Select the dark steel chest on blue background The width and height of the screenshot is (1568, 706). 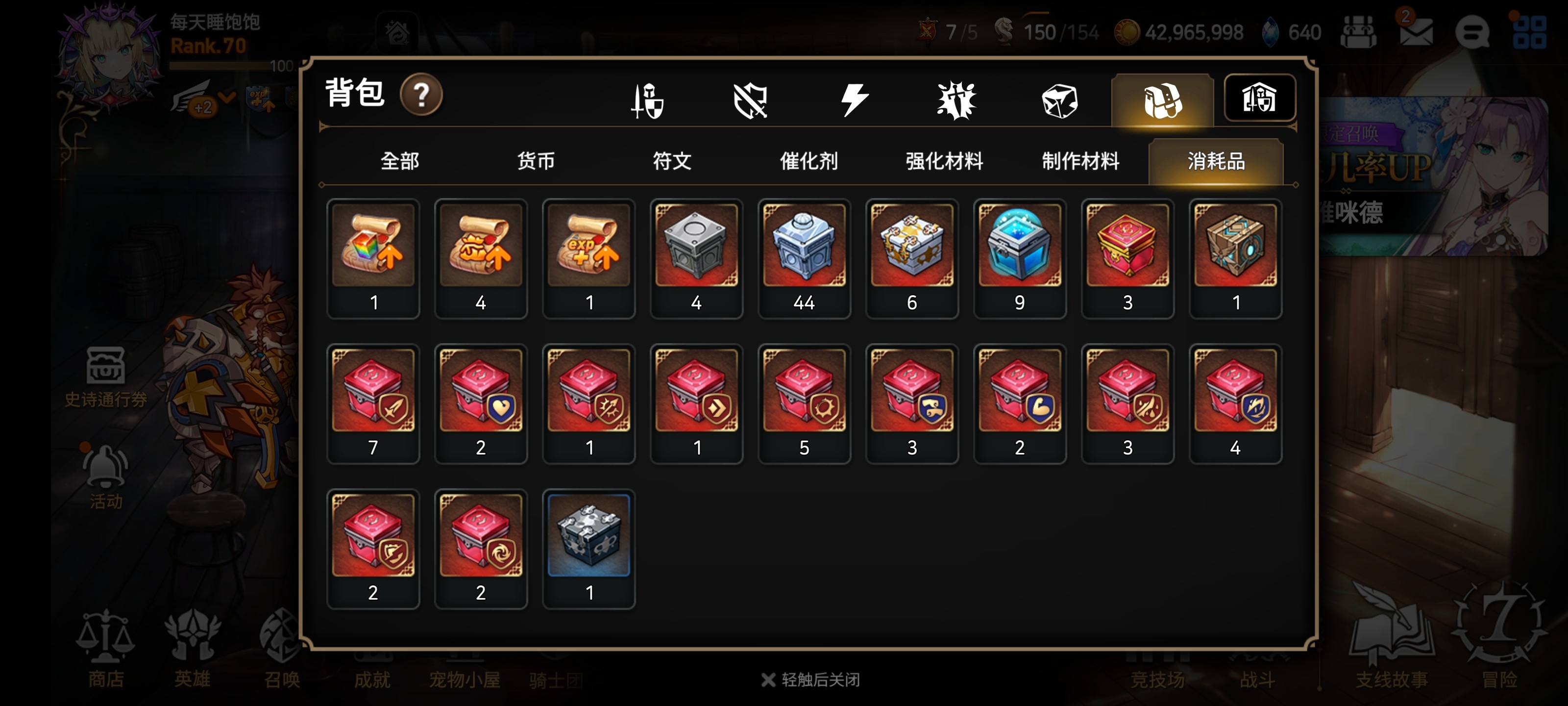pos(588,548)
